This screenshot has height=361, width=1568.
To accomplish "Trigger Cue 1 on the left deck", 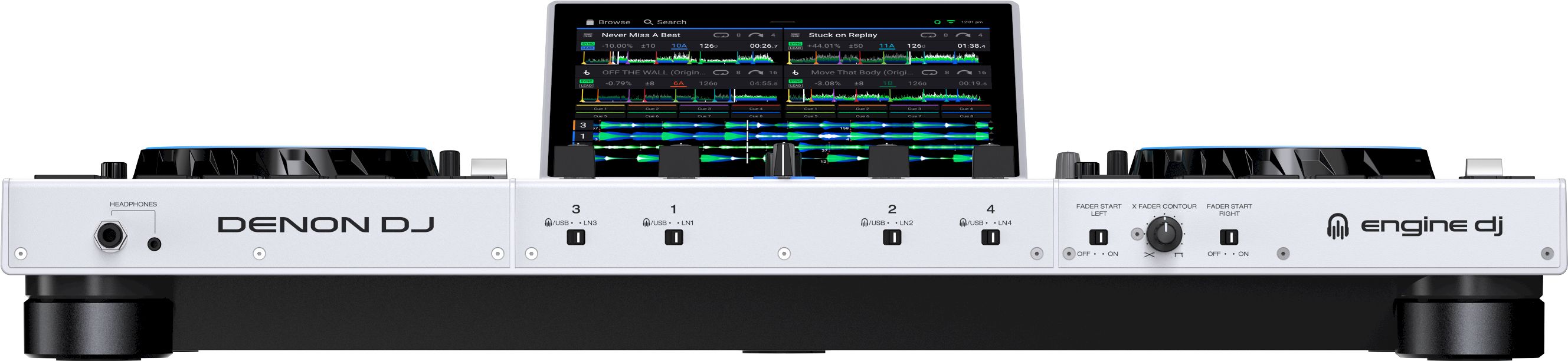I will [600, 109].
